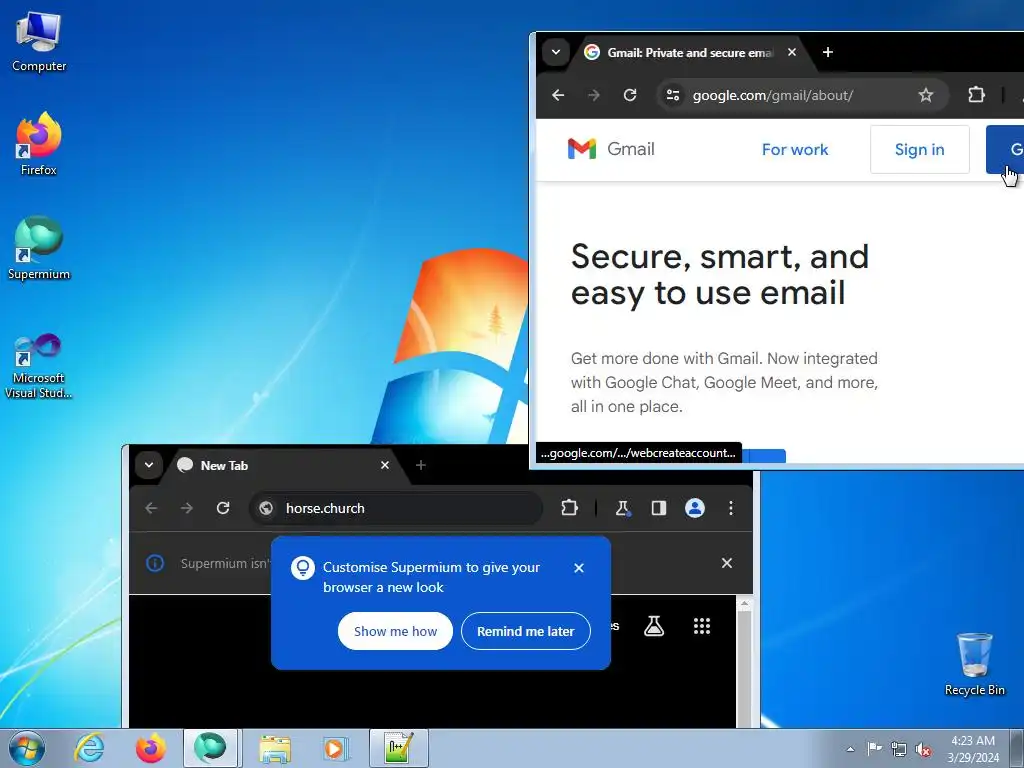
Task: Open the three-dot Supermium menu
Action: (x=731, y=508)
